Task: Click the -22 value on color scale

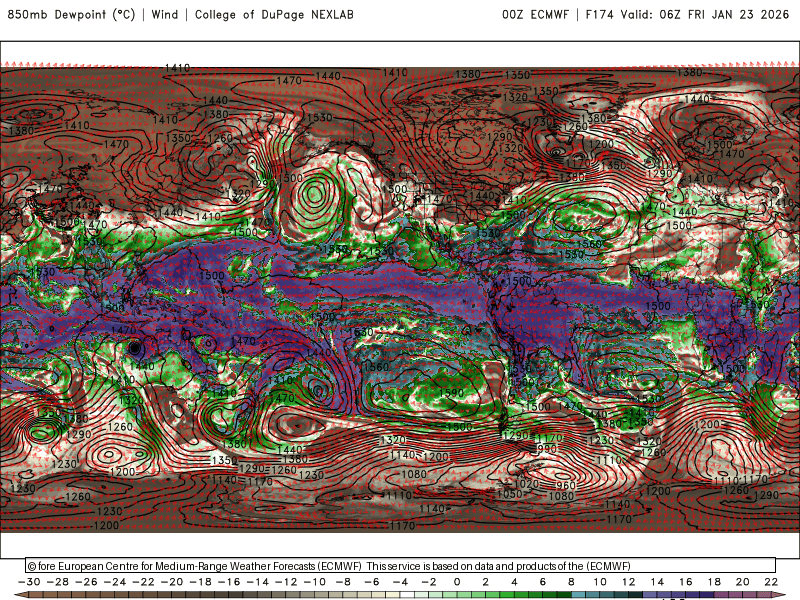Action: click(143, 582)
